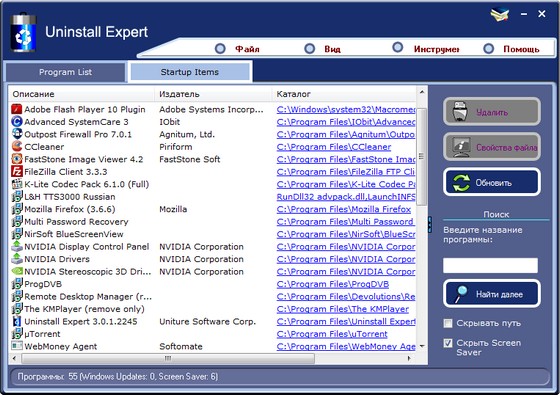Image resolution: width=560 pixels, height=395 pixels.
Task: Uncheck the Скрыть Screen Saver checkbox
Action: [448, 343]
